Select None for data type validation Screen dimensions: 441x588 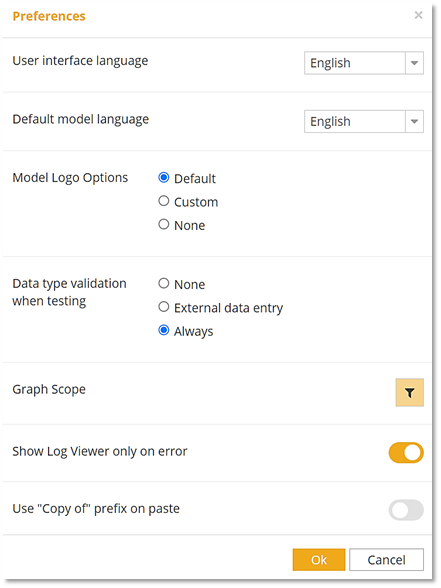tap(164, 283)
